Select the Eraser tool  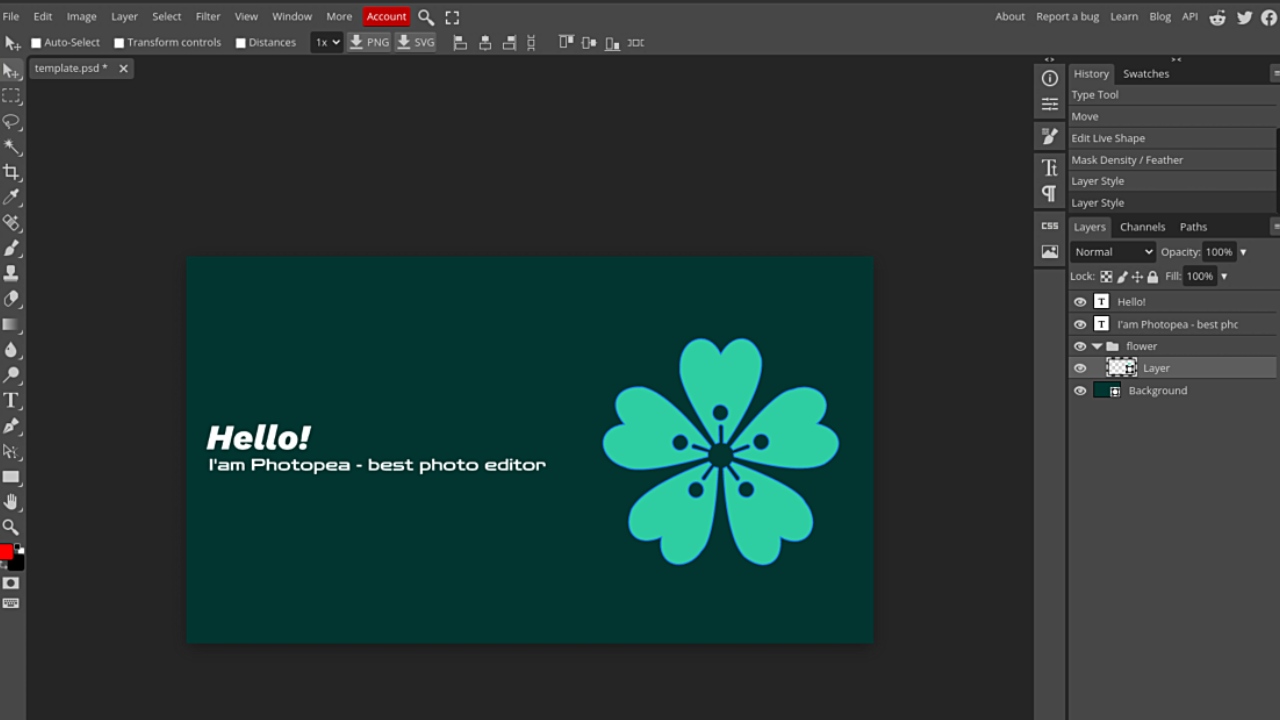pyautogui.click(x=11, y=299)
